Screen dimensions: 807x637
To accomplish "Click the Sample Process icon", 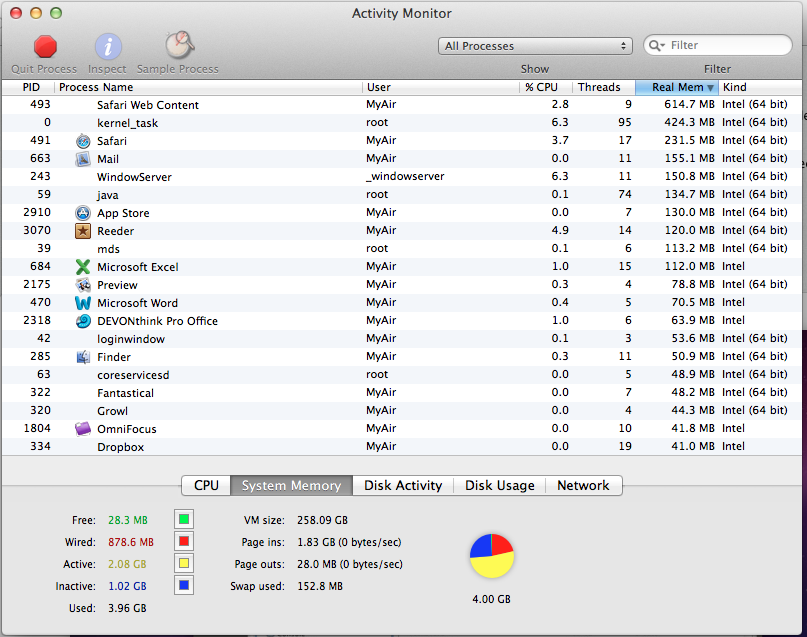I will click(x=179, y=45).
